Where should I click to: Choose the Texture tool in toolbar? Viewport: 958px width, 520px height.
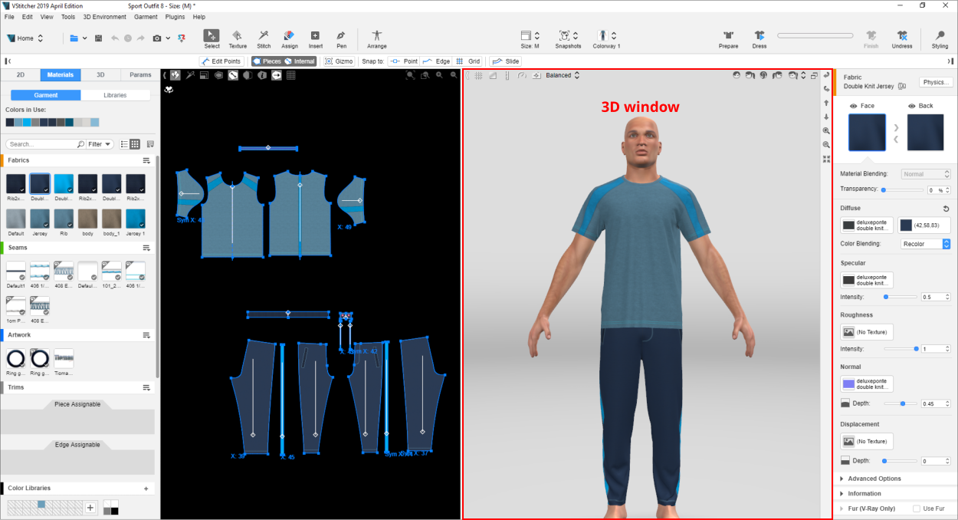(x=237, y=38)
